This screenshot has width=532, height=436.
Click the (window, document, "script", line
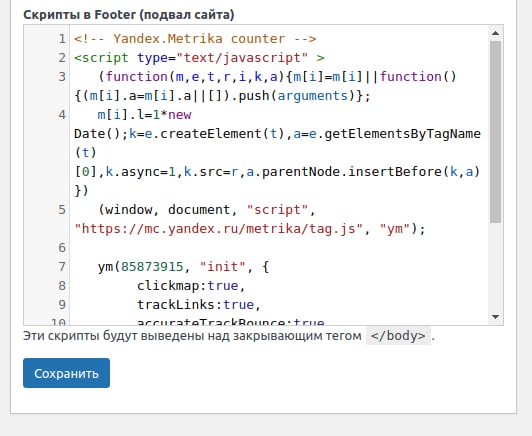207,210
